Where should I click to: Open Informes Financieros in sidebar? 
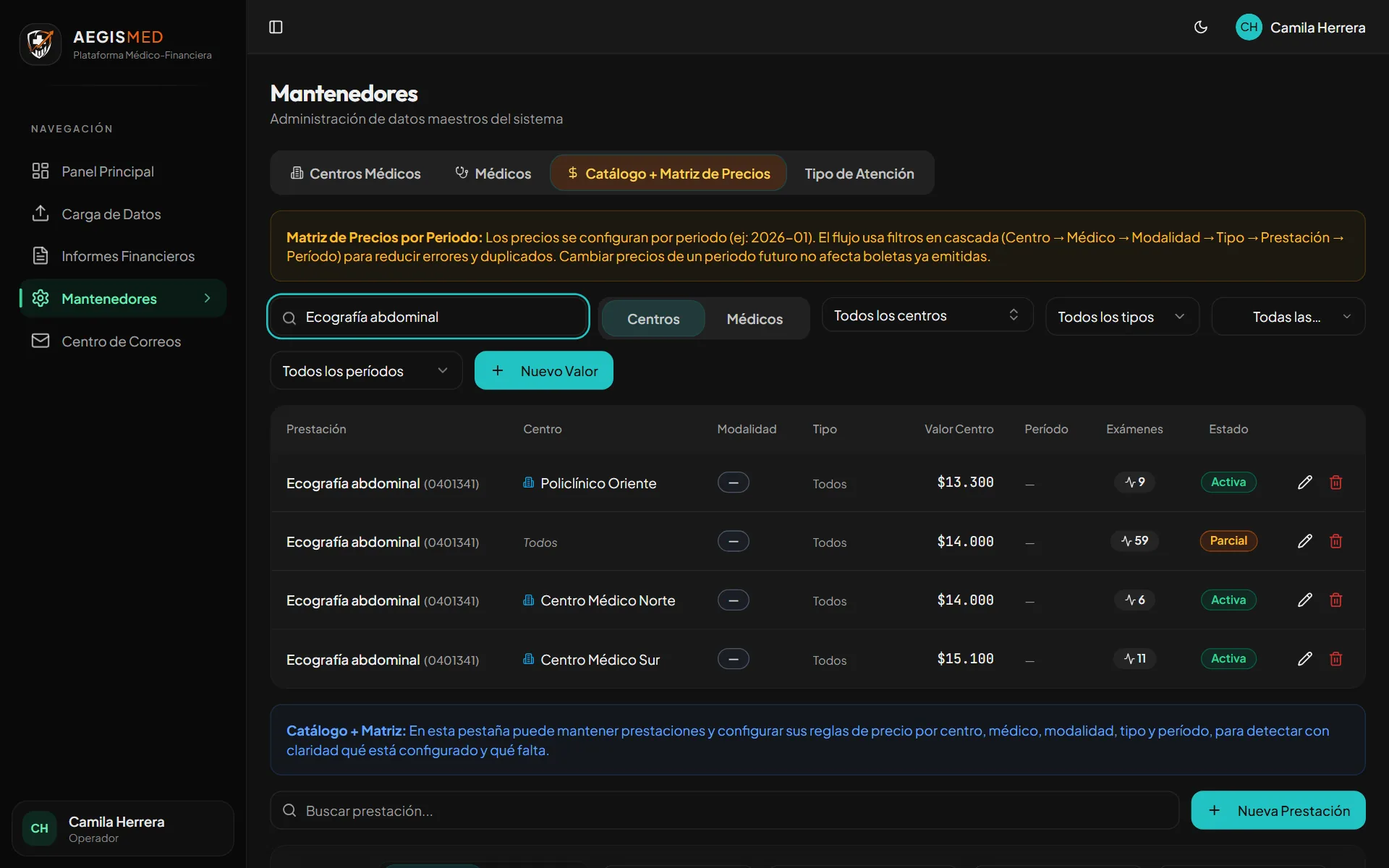pyautogui.click(x=123, y=256)
